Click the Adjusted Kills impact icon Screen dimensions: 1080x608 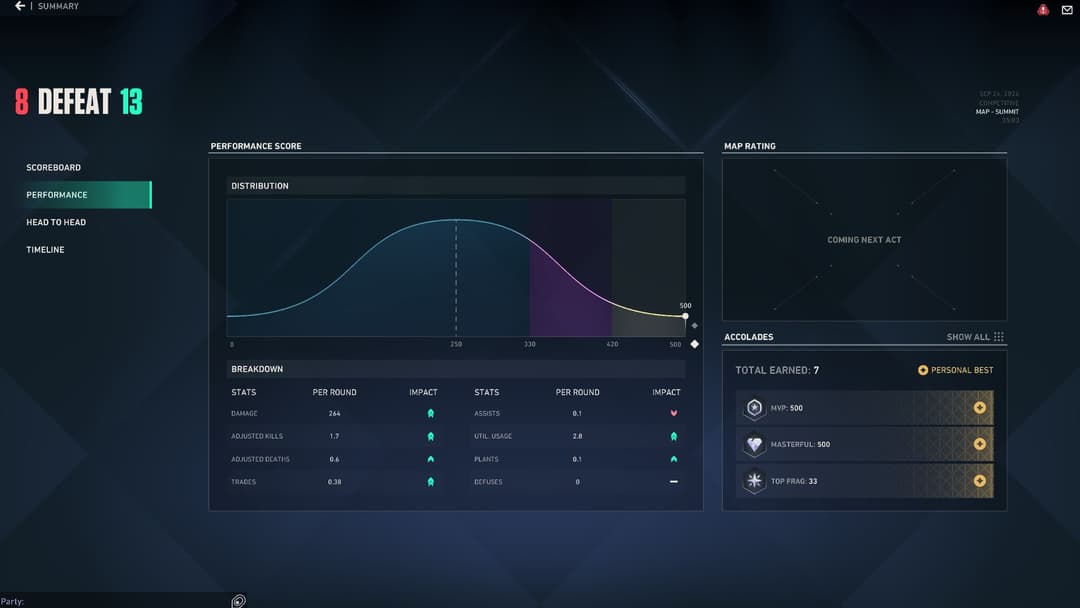430,437
